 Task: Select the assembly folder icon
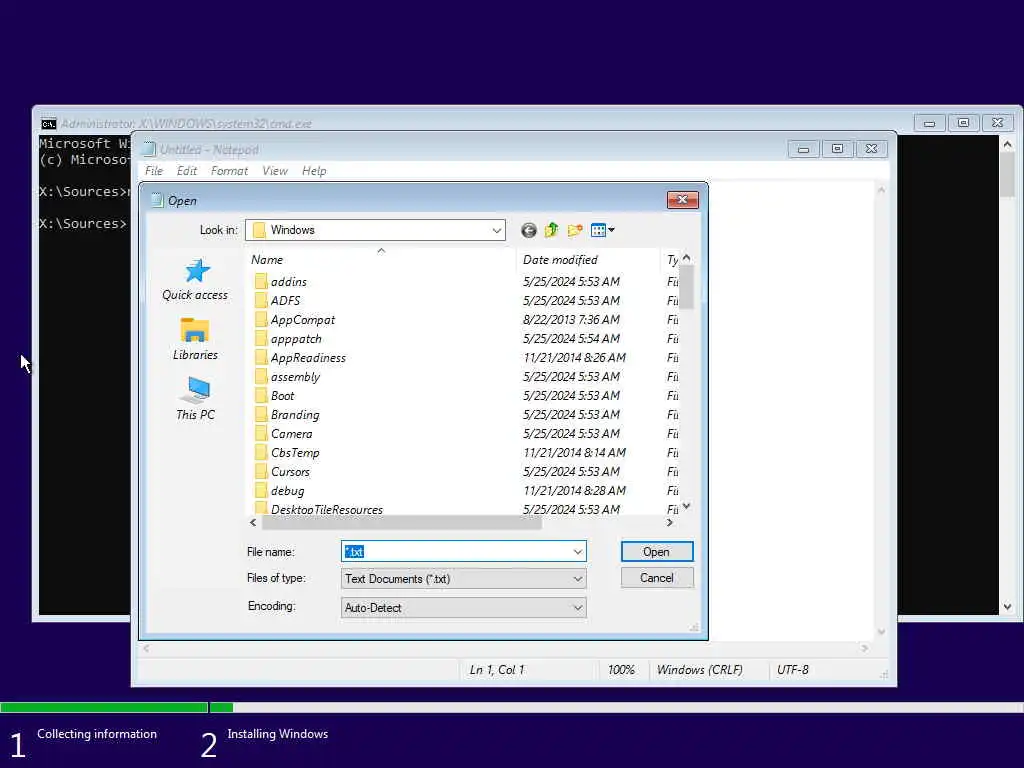pyautogui.click(x=261, y=376)
